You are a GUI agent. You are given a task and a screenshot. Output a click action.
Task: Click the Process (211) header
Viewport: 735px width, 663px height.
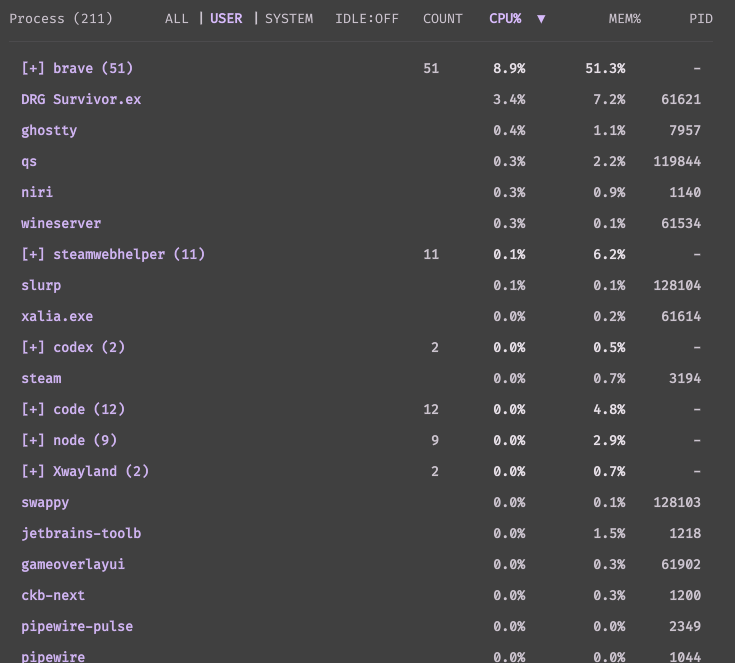[x=61, y=19]
